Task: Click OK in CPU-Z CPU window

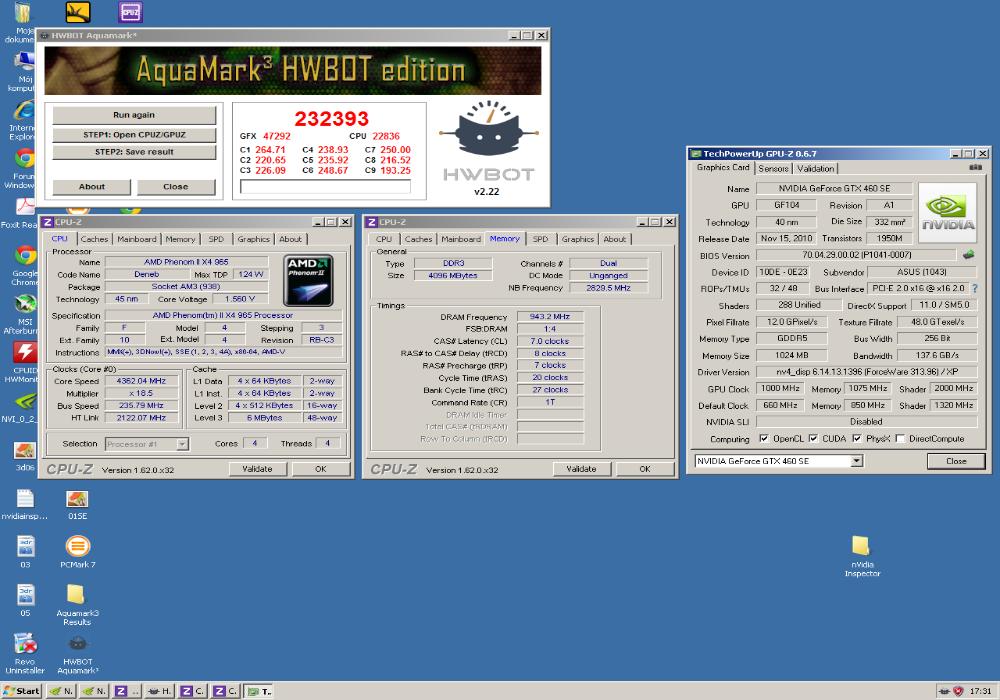Action: [x=321, y=469]
